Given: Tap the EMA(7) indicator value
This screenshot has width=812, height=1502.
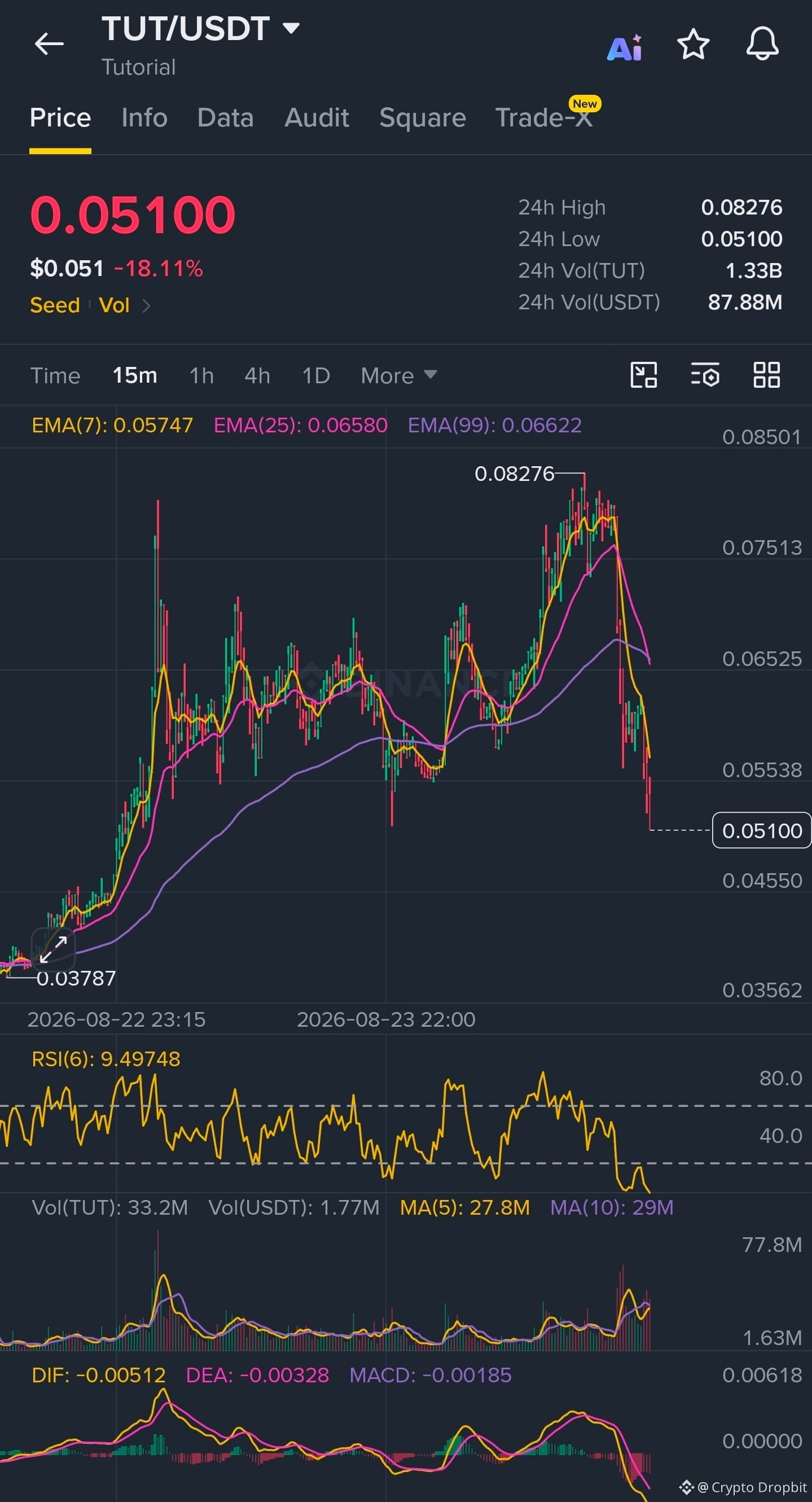Looking at the screenshot, I should pos(112,425).
